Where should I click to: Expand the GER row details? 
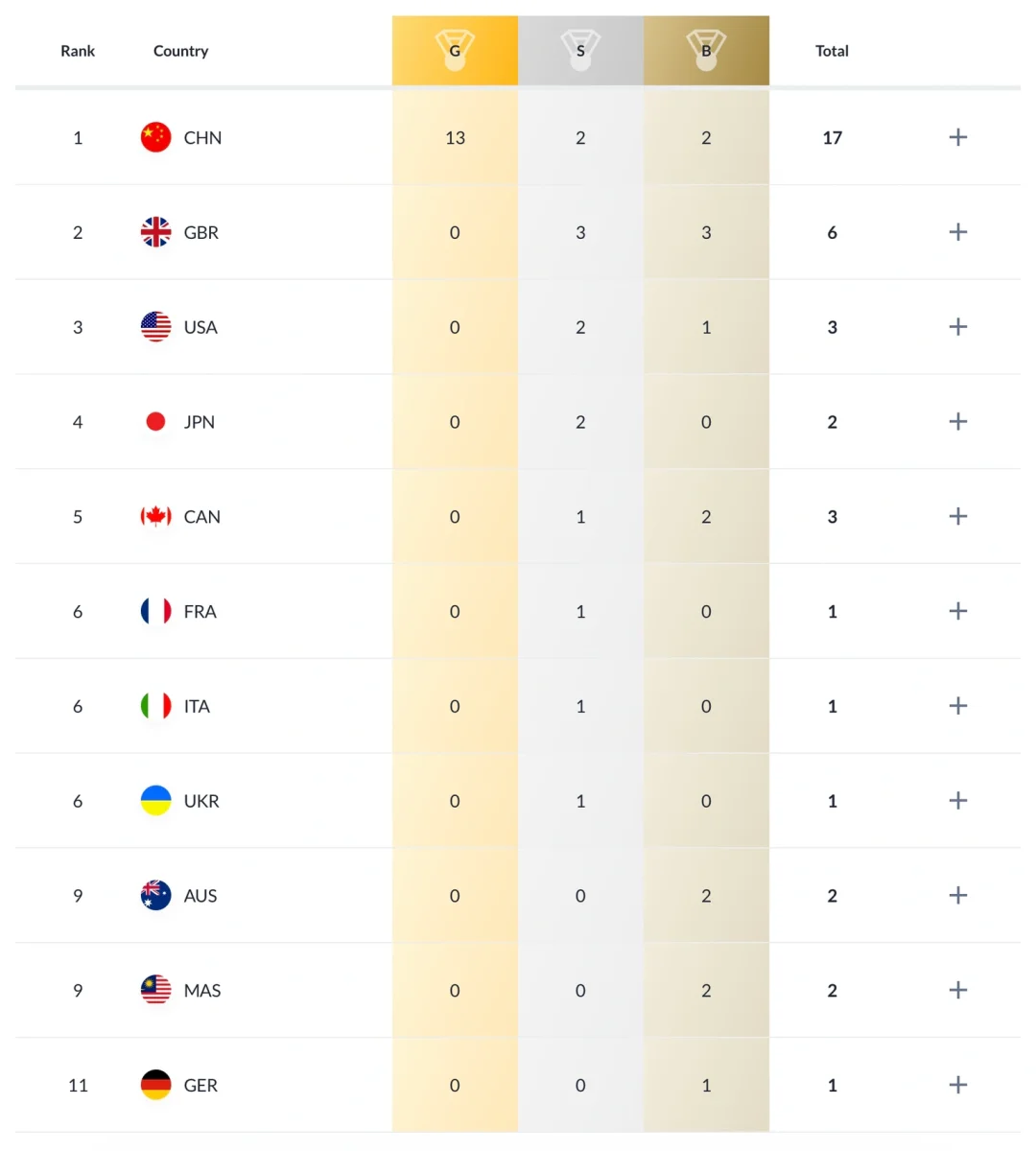pyautogui.click(x=957, y=1085)
